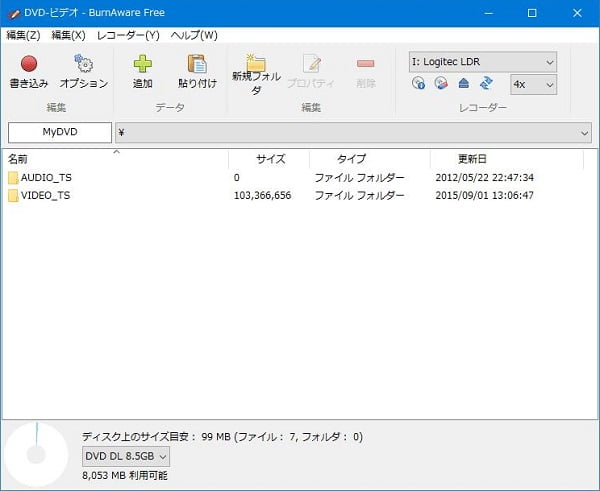Open the 4x speed dropdown
The height and width of the screenshot is (491, 600).
[x=533, y=85]
